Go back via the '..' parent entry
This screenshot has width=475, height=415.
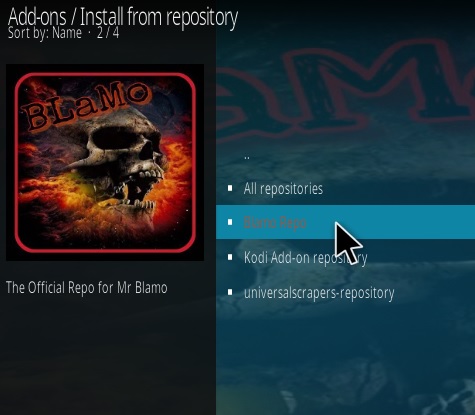[247, 157]
